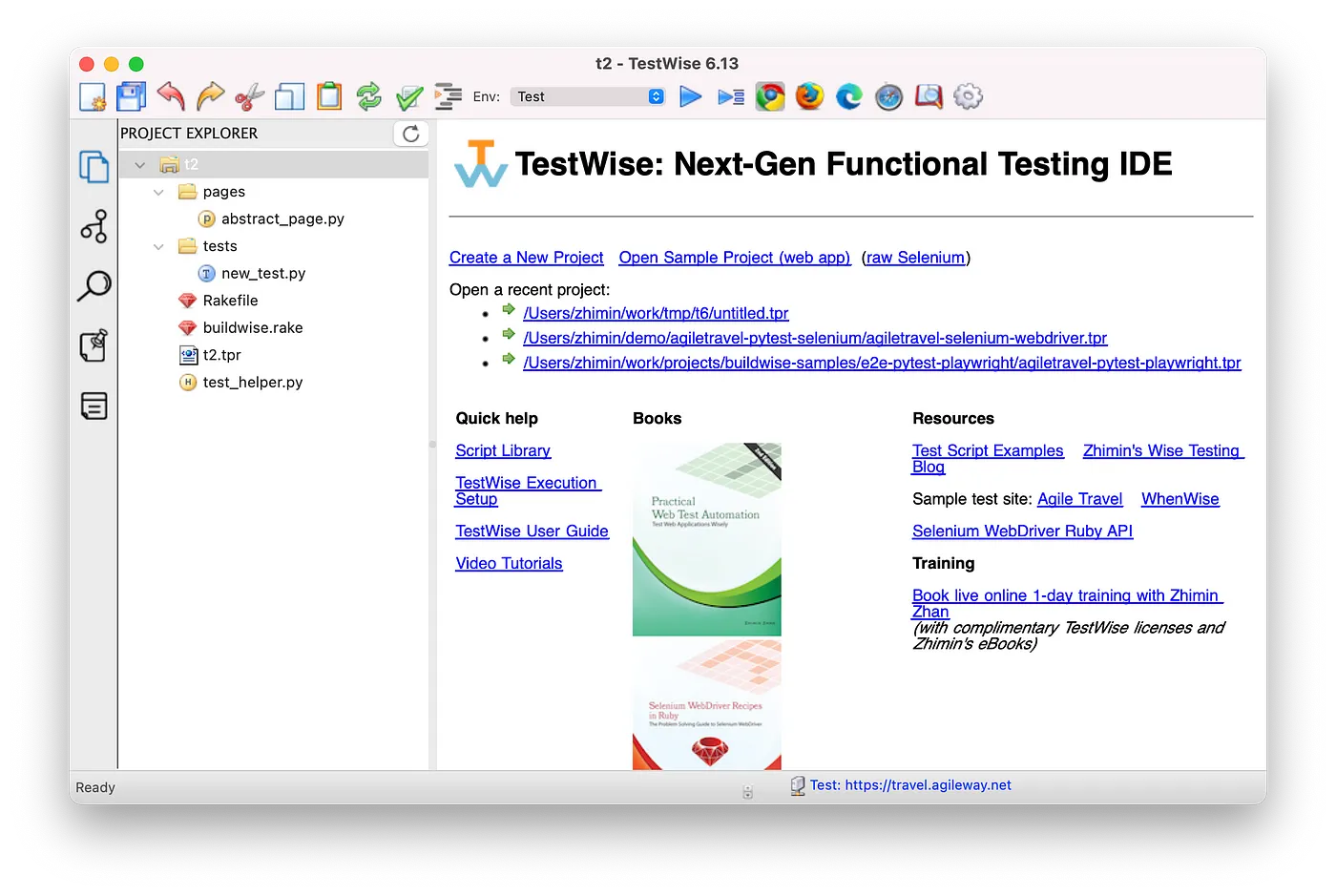
Task: Click the indented lines toolbar icon
Action: [x=449, y=96]
